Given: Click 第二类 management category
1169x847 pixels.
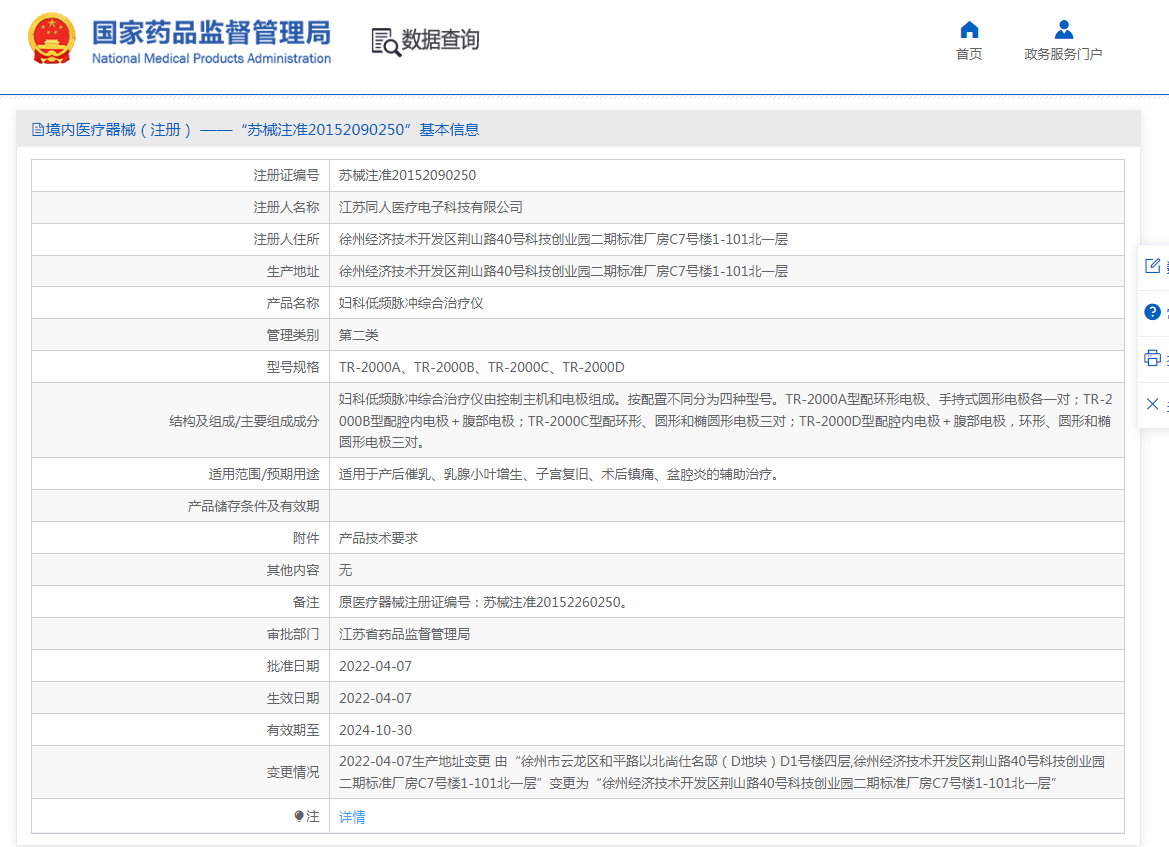Looking at the screenshot, I should tap(359, 336).
